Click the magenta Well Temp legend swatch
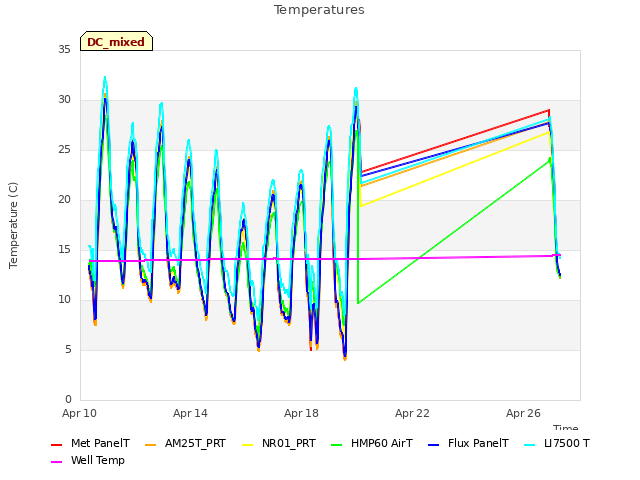The height and width of the screenshot is (480, 640). point(56,462)
